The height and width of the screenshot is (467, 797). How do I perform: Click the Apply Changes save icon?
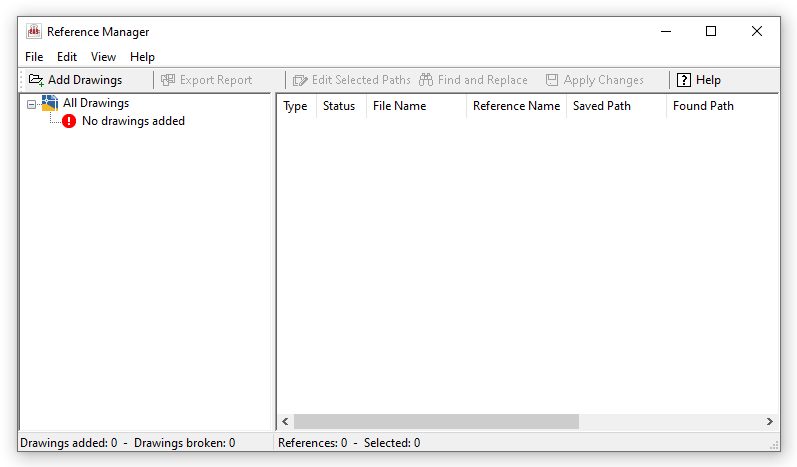[552, 80]
